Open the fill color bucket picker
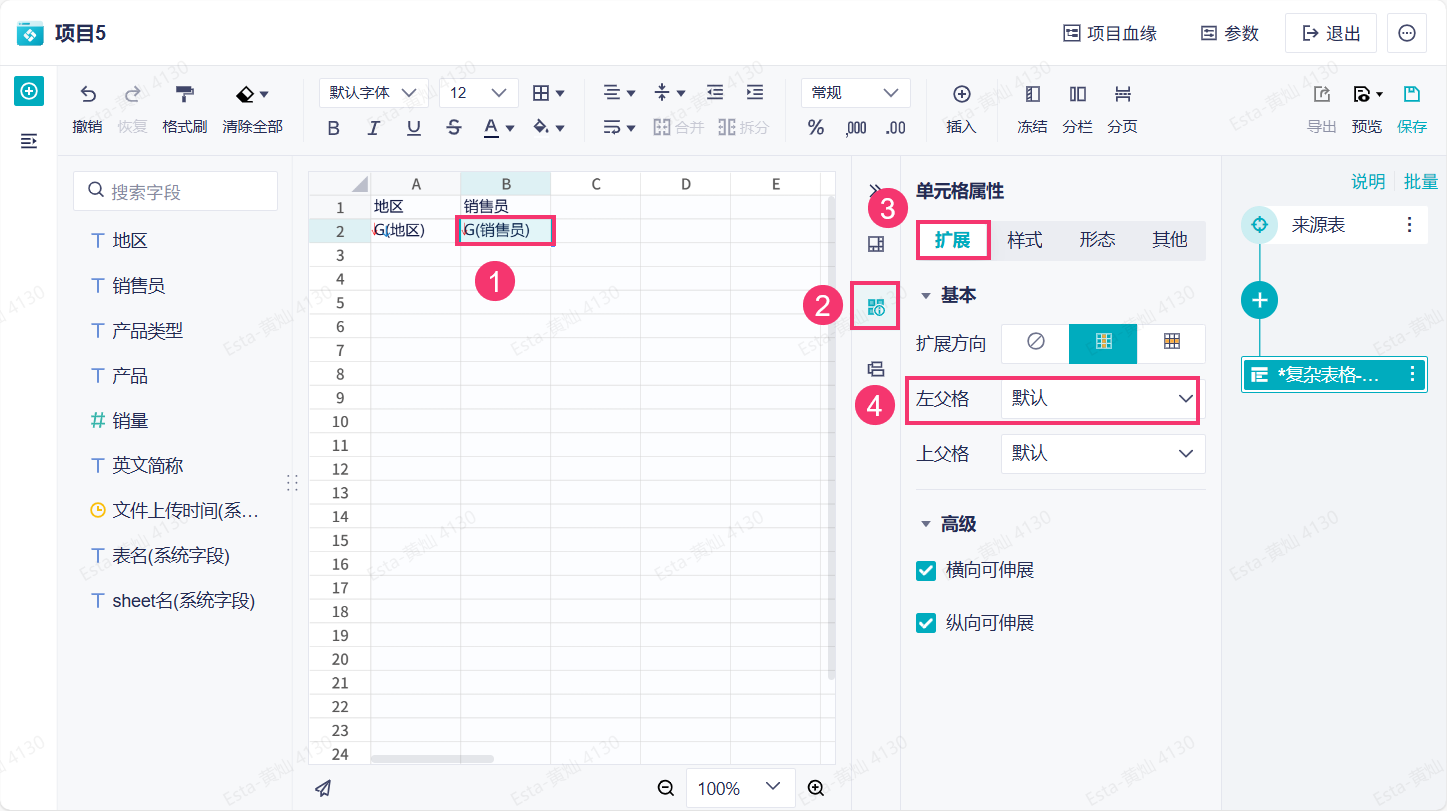 pos(549,128)
